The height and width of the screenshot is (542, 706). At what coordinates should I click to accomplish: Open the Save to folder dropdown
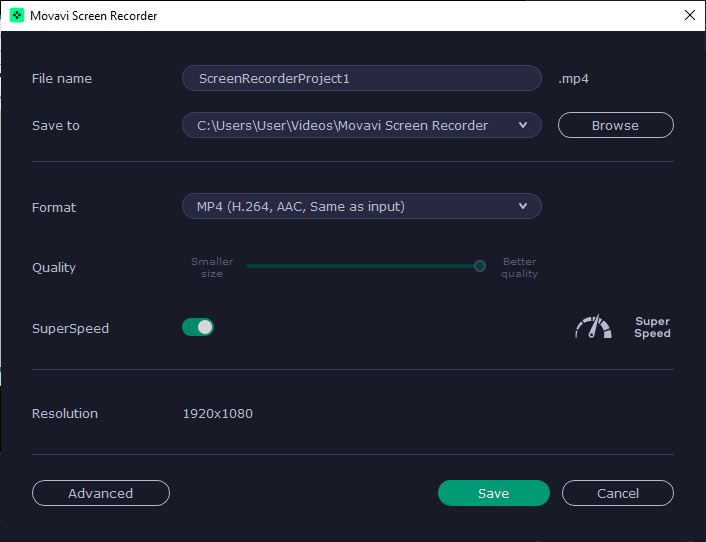coord(362,125)
